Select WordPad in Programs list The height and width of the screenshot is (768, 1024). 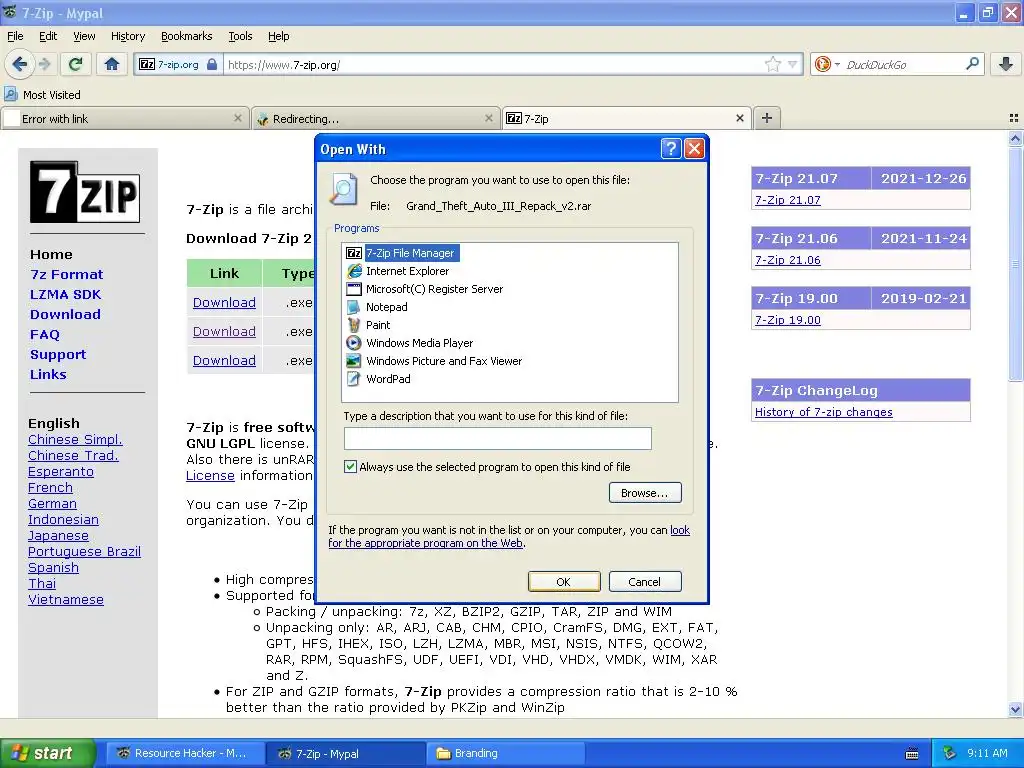[x=378, y=379]
